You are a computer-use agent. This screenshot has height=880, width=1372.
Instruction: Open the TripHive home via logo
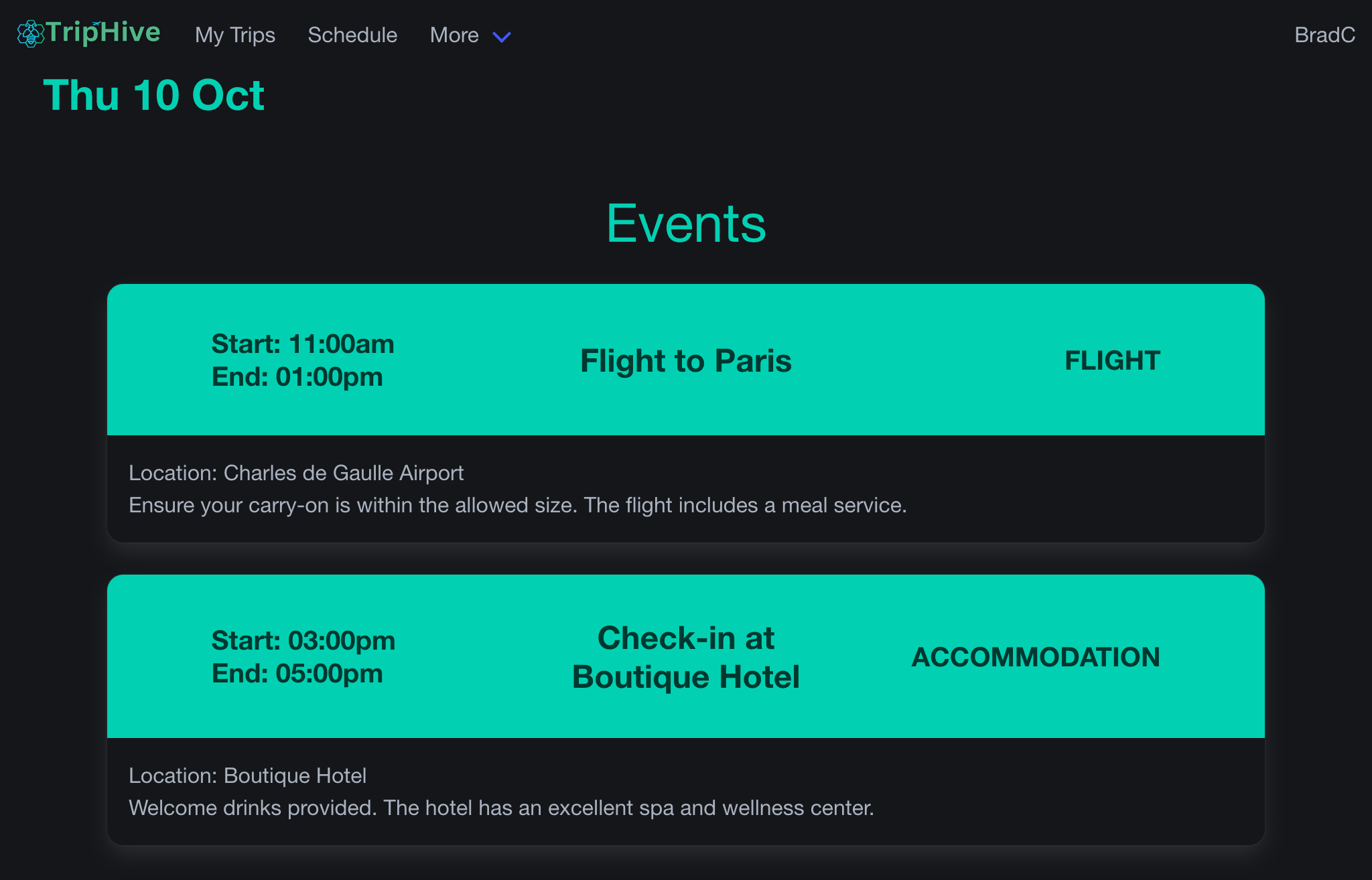click(x=87, y=33)
